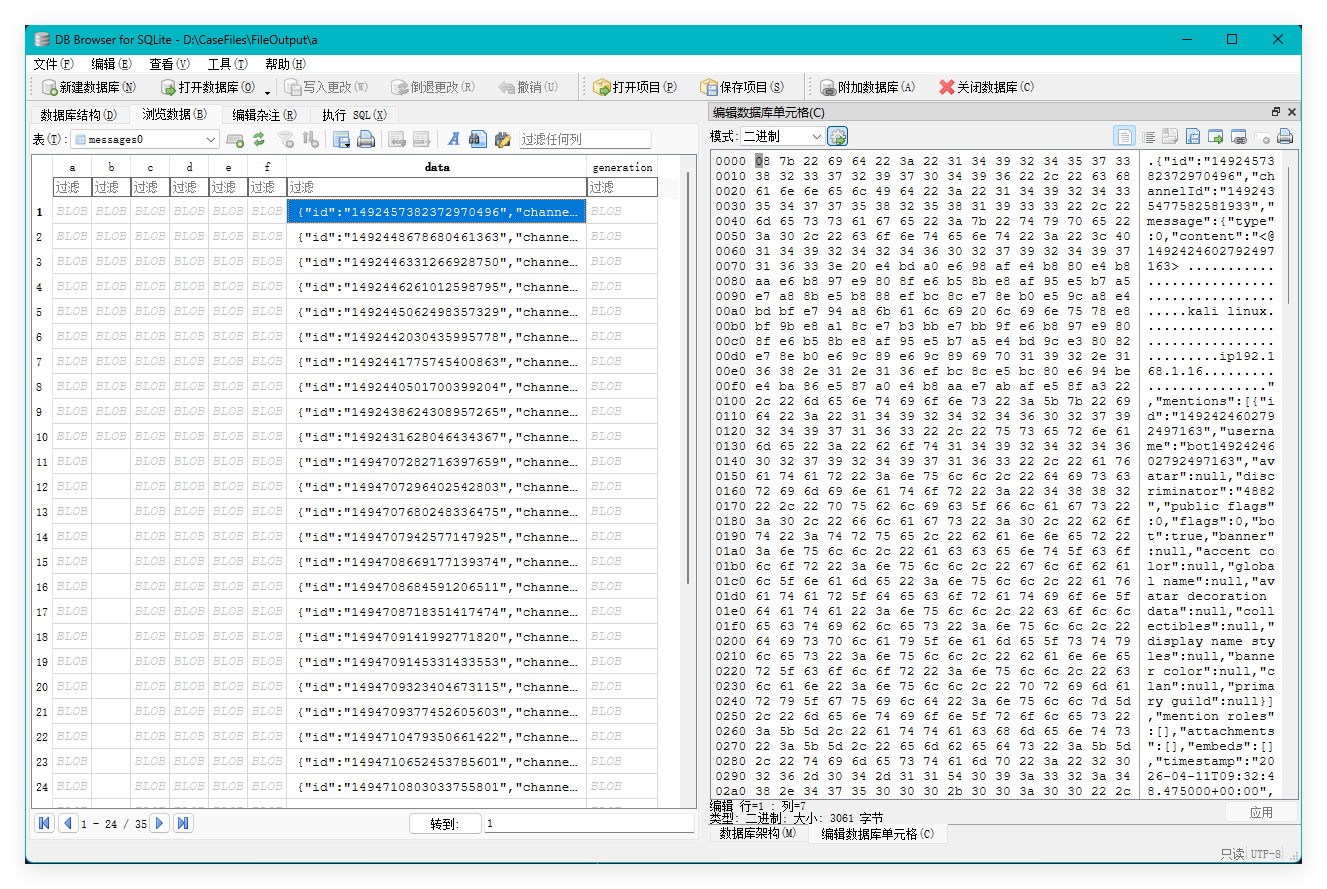Select data cell starting with 1492448678680461363
Screen dimensions: 1327x889
436,237
